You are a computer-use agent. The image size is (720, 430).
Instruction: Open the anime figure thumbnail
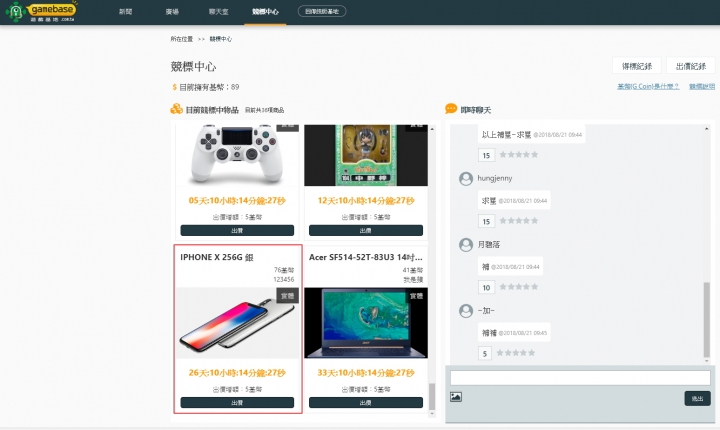(x=366, y=155)
